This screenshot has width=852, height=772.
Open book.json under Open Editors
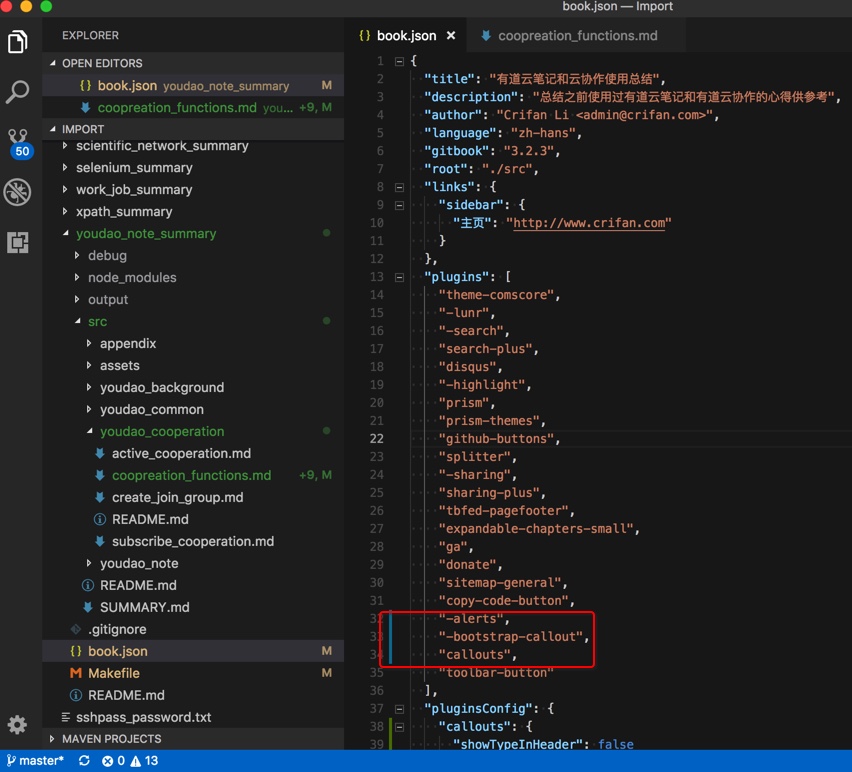click(x=193, y=85)
